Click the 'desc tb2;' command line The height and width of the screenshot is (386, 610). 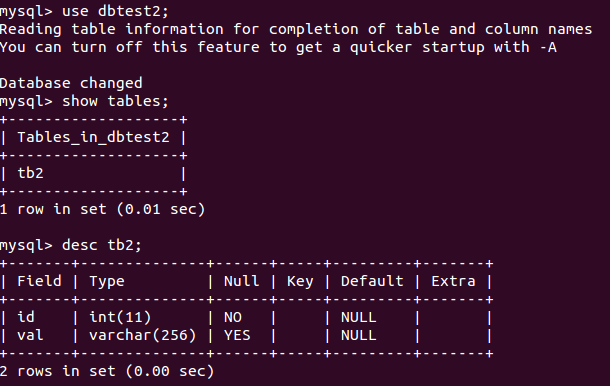point(71,245)
